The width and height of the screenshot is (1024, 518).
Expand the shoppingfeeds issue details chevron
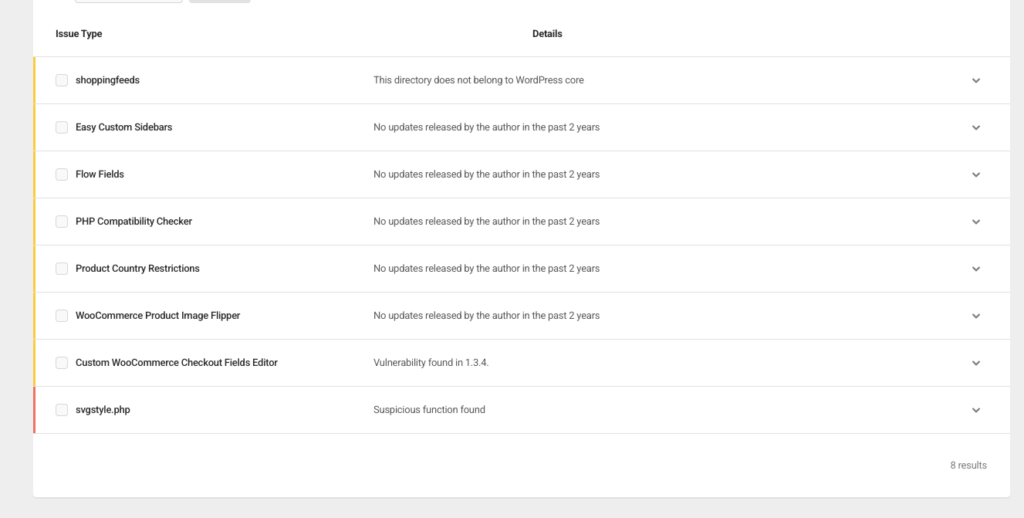976,81
